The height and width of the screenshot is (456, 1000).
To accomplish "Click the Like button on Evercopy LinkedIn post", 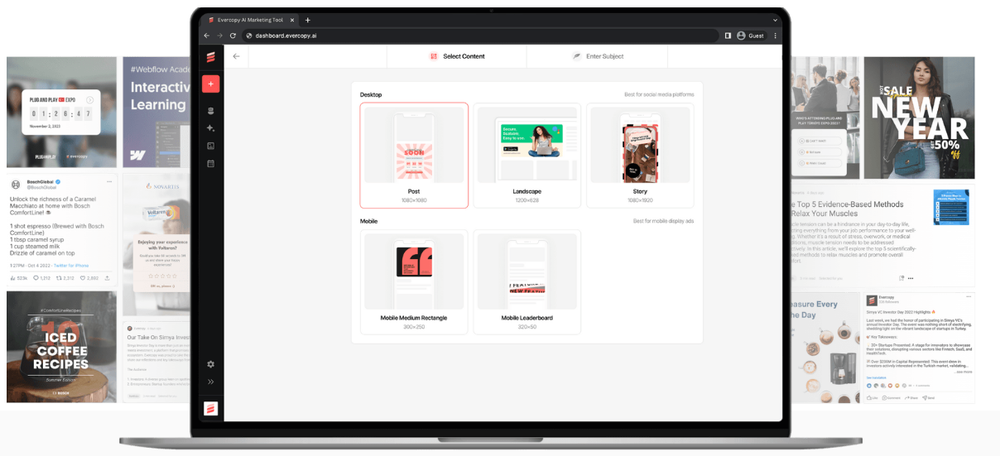I will coord(872,397).
